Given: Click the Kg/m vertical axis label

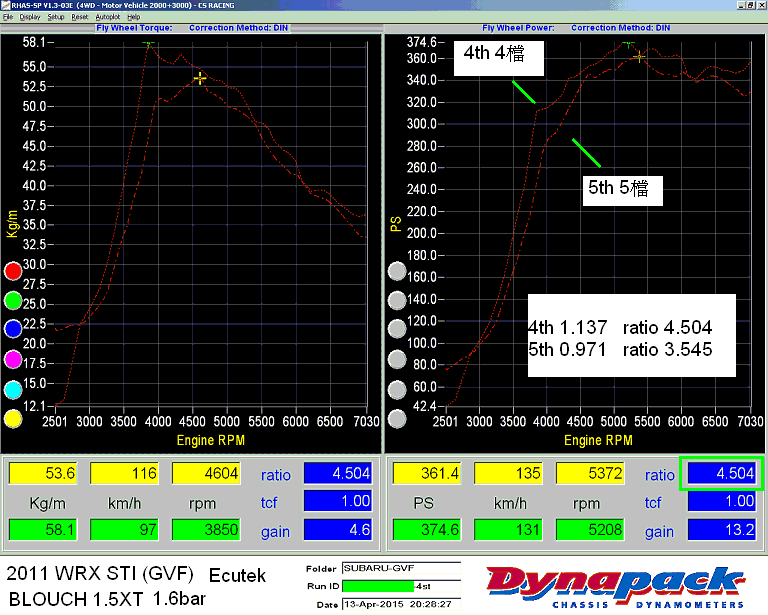Looking at the screenshot, I should 12,224.
